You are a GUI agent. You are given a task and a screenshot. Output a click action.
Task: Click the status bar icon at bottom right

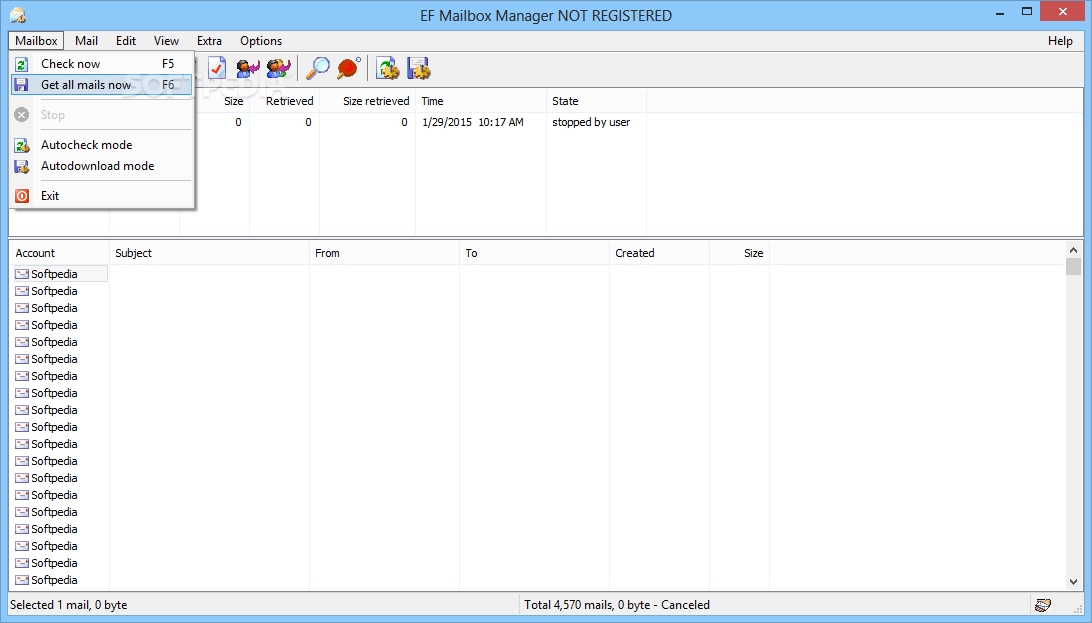[1043, 605]
